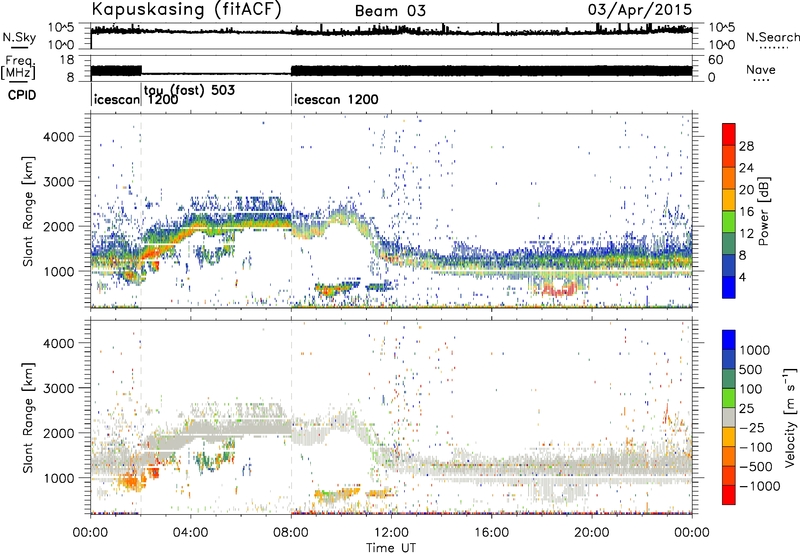The height and width of the screenshot is (554, 800).
Task: Click the N.Search legend label
Action: pos(772,37)
